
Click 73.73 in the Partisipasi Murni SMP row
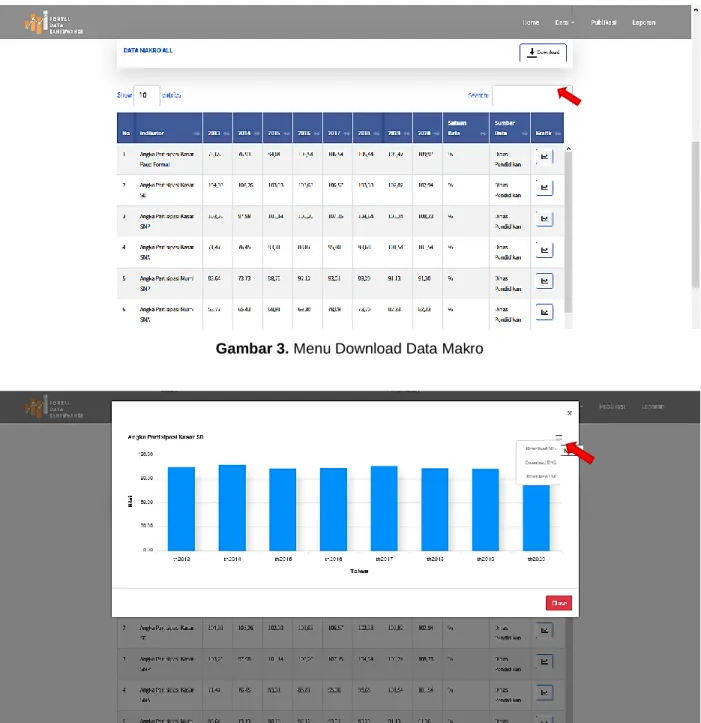coord(244,279)
